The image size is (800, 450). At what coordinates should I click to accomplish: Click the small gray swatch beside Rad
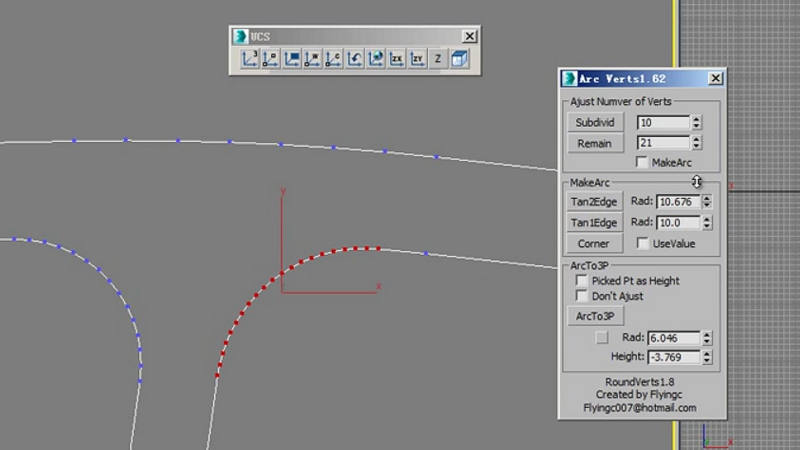pos(602,338)
